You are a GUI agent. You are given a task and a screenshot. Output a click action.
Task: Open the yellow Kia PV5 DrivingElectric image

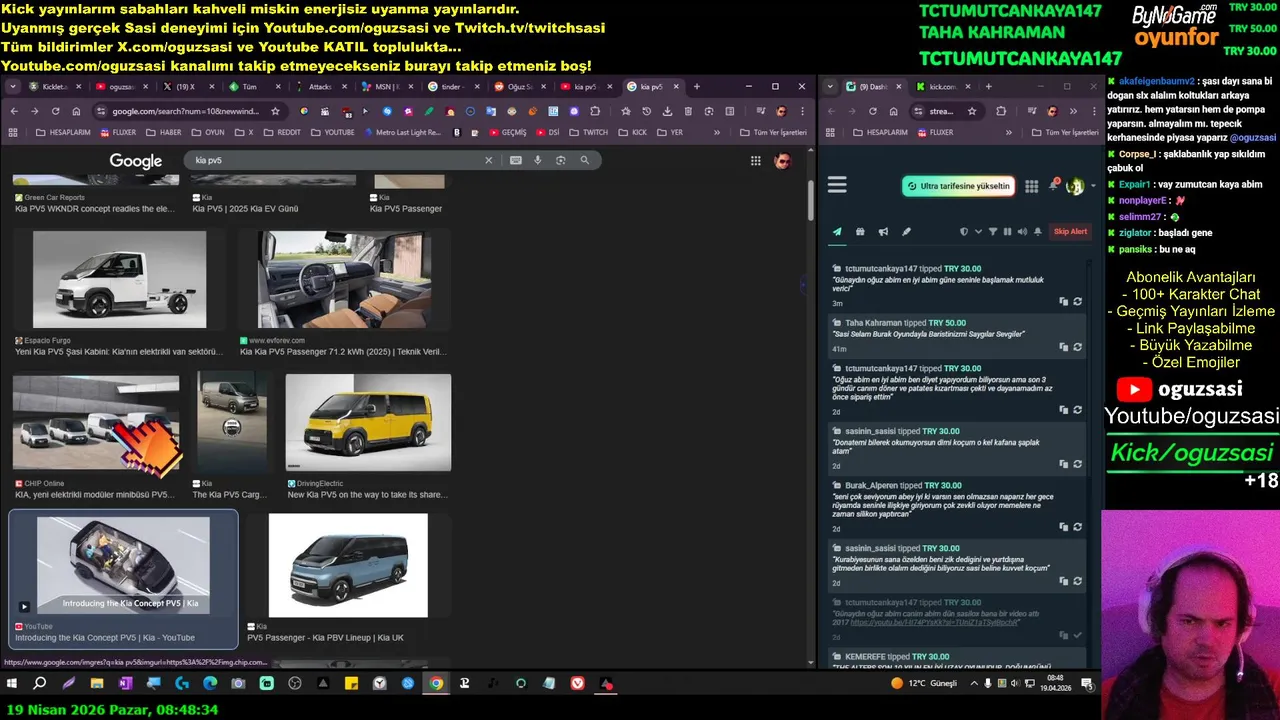(x=368, y=422)
